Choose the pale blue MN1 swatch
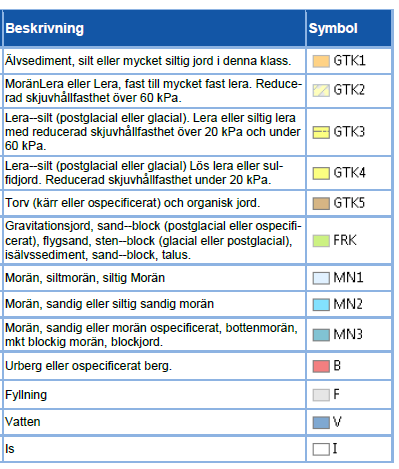 pyautogui.click(x=321, y=278)
